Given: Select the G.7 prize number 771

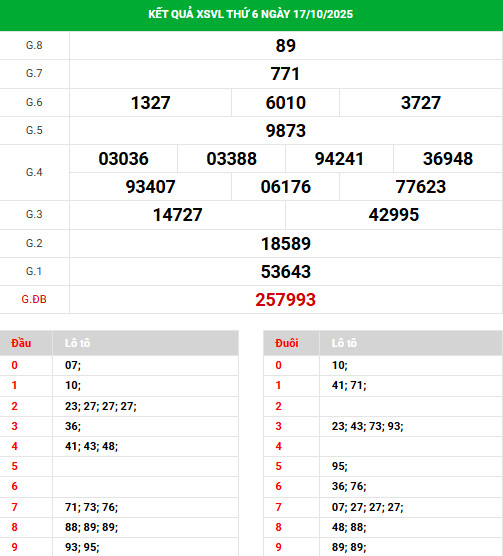Looking at the screenshot, I should click(x=286, y=74).
